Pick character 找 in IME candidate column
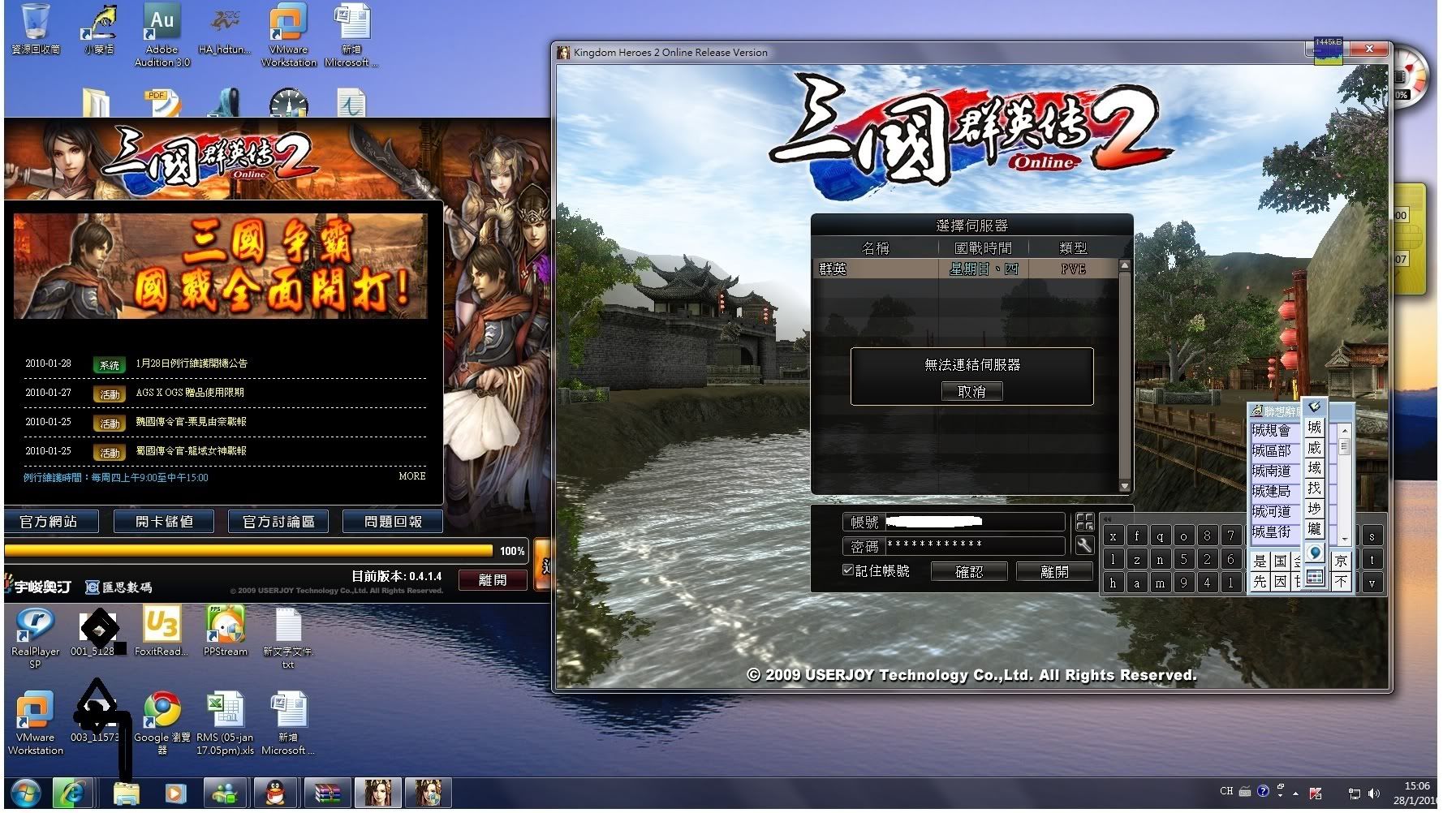The height and width of the screenshot is (813, 1456). point(1315,488)
